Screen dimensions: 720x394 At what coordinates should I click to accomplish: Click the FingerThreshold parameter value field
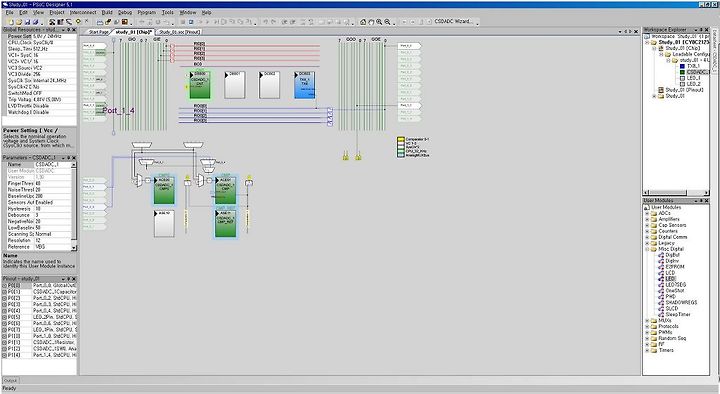[x=53, y=183]
